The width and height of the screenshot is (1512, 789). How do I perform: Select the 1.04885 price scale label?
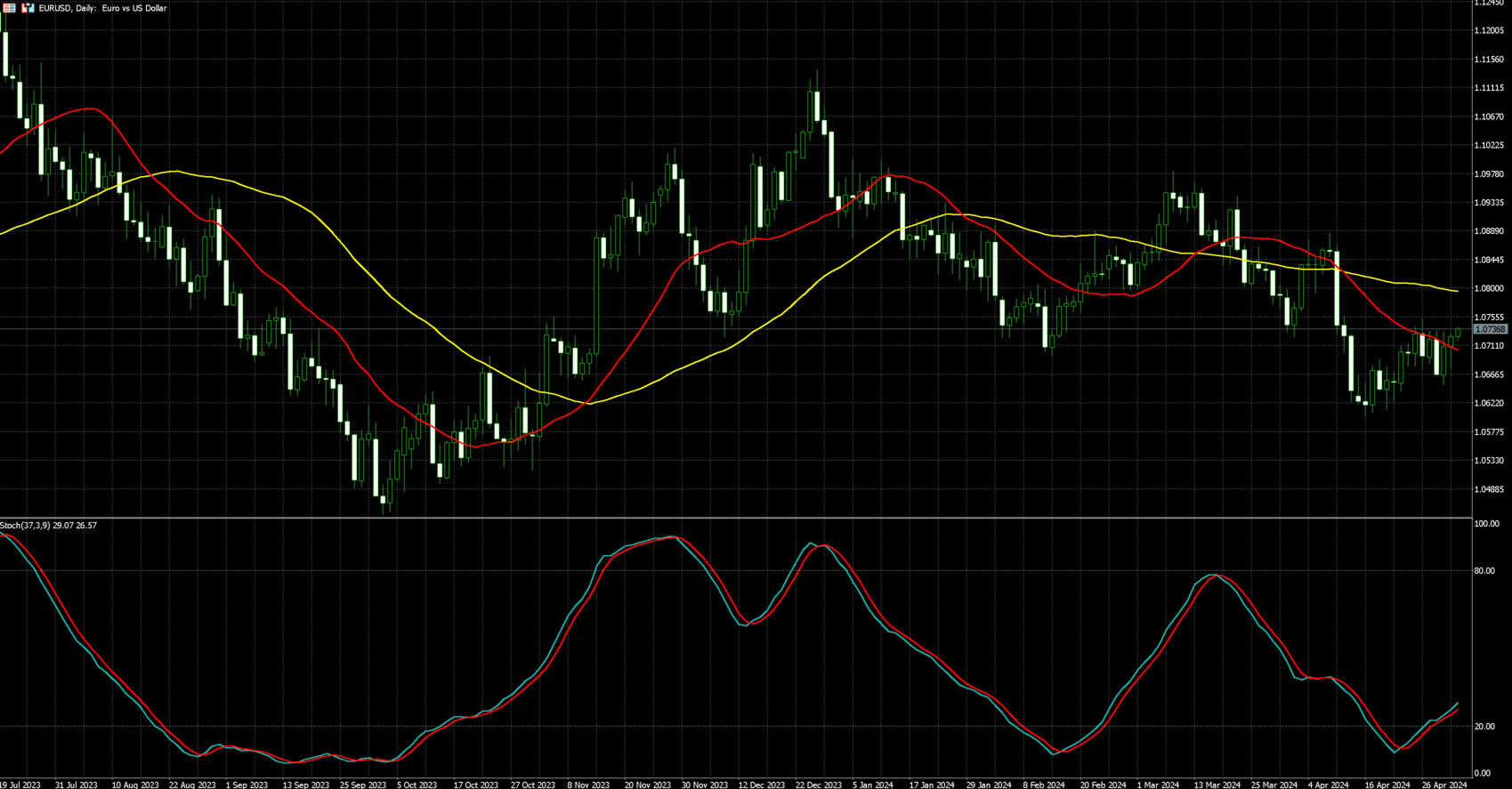1489,489
